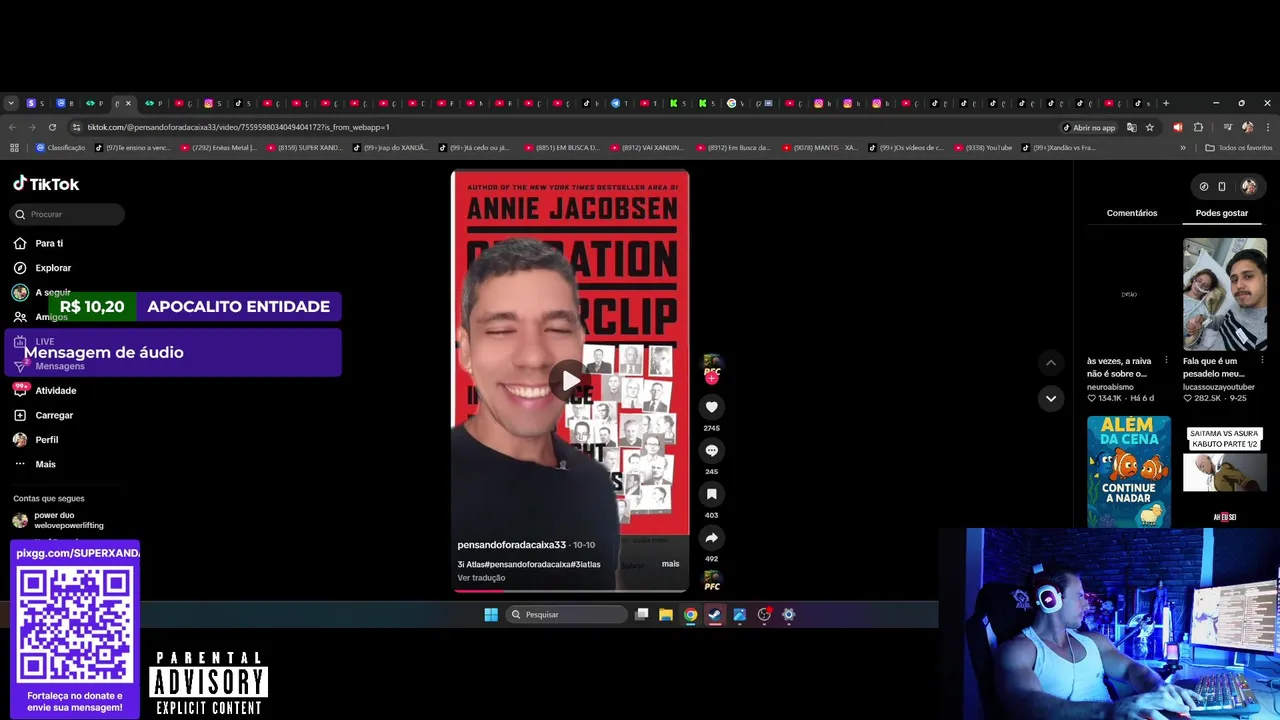Screen dimensions: 1280x720
Task: Click the site info icon by the URL
Action: coord(76,127)
